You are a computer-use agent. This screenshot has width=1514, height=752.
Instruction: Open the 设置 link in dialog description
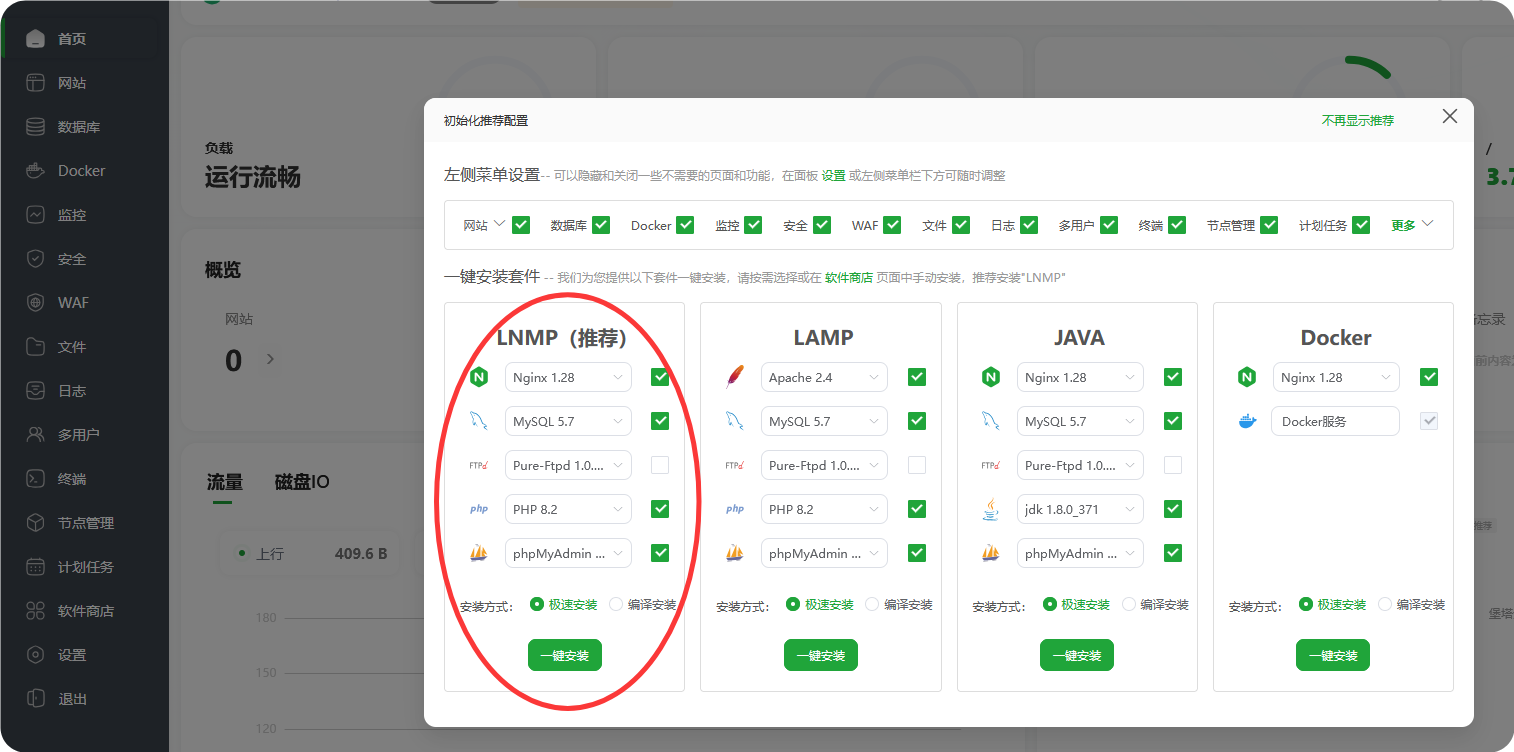[834, 175]
